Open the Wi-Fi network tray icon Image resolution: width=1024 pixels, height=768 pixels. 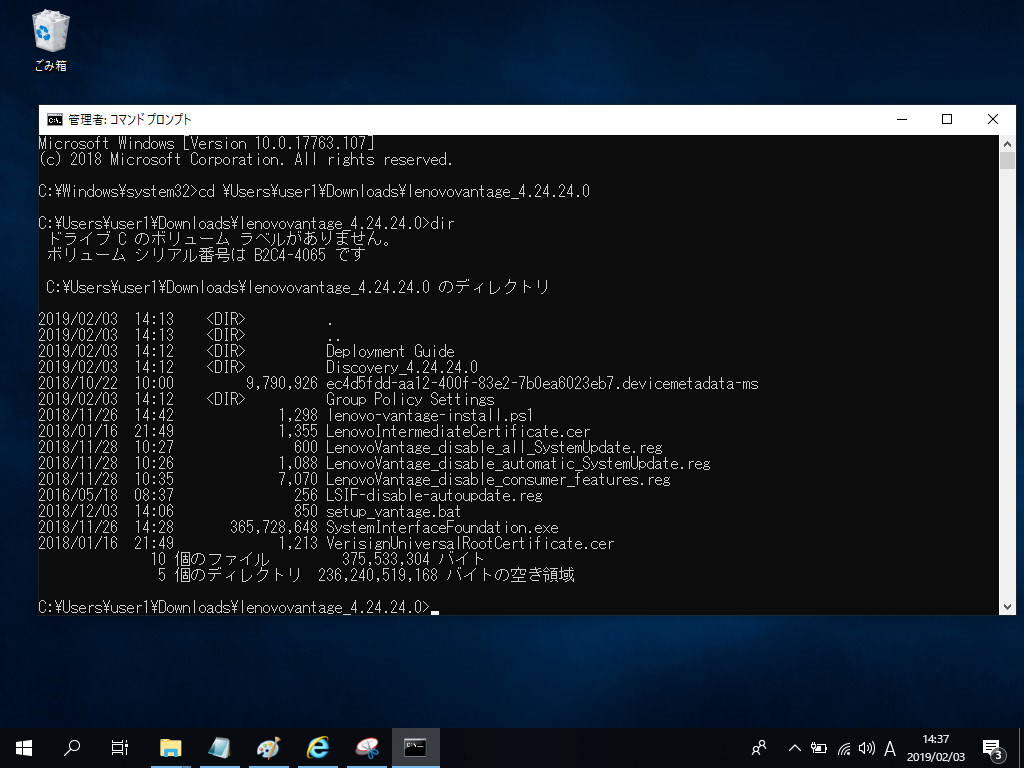pyautogui.click(x=844, y=748)
